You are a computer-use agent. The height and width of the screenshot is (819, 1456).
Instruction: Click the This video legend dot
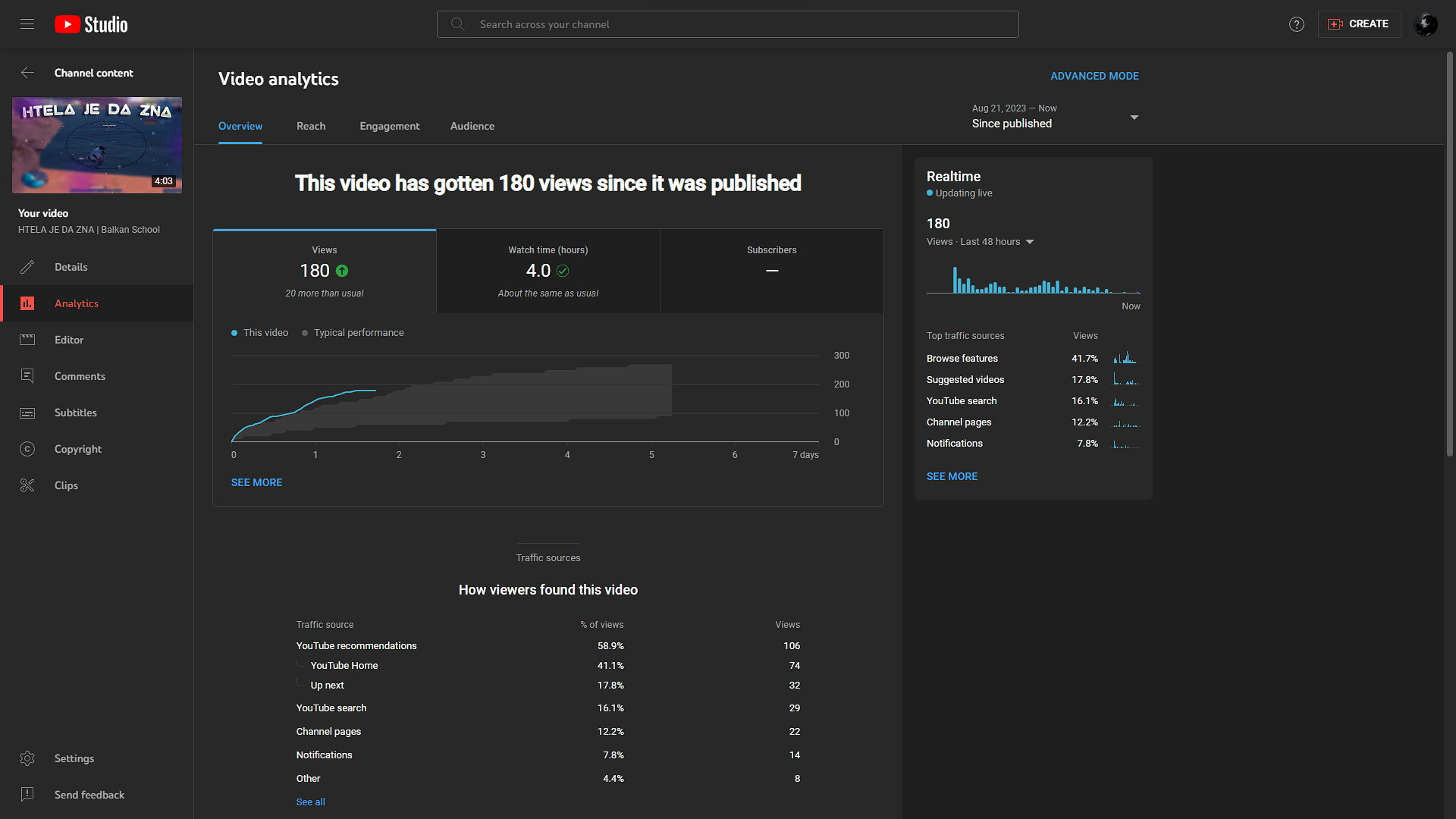tap(234, 333)
